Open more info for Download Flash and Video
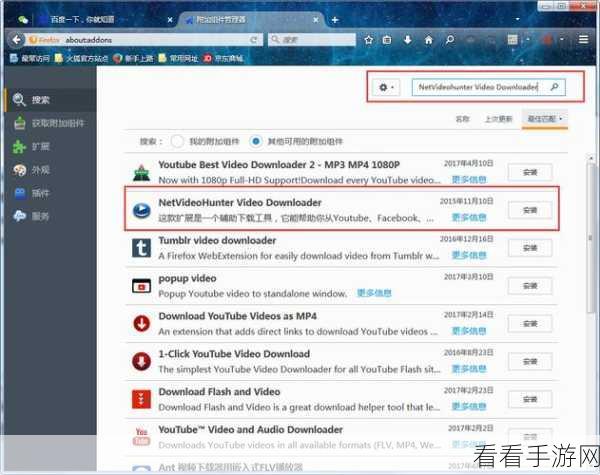Viewport: 600px width, 475px height. coord(469,406)
